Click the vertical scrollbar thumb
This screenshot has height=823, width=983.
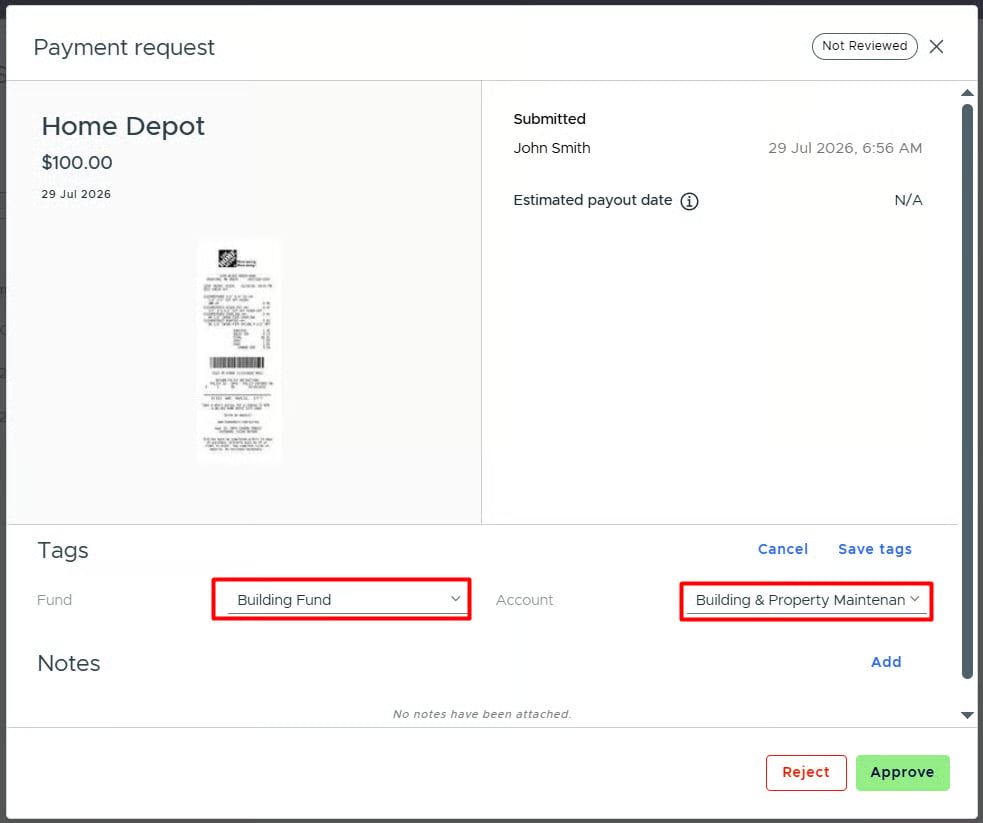[x=967, y=391]
